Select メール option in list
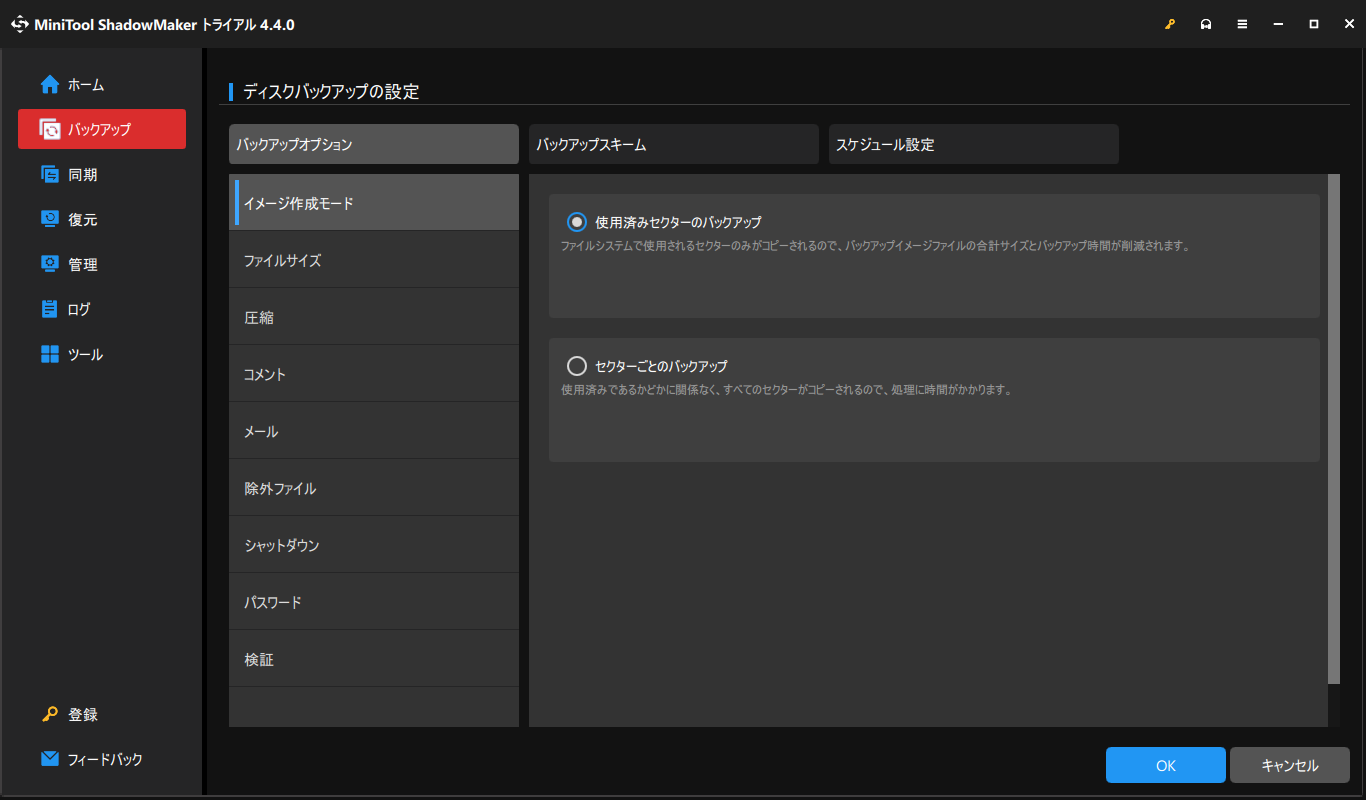Screen dimensions: 1366x800 [374, 431]
